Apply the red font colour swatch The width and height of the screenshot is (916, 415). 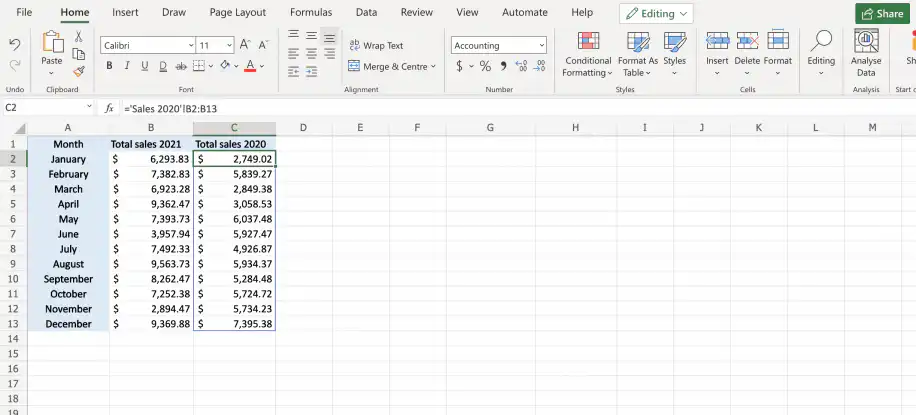click(250, 66)
